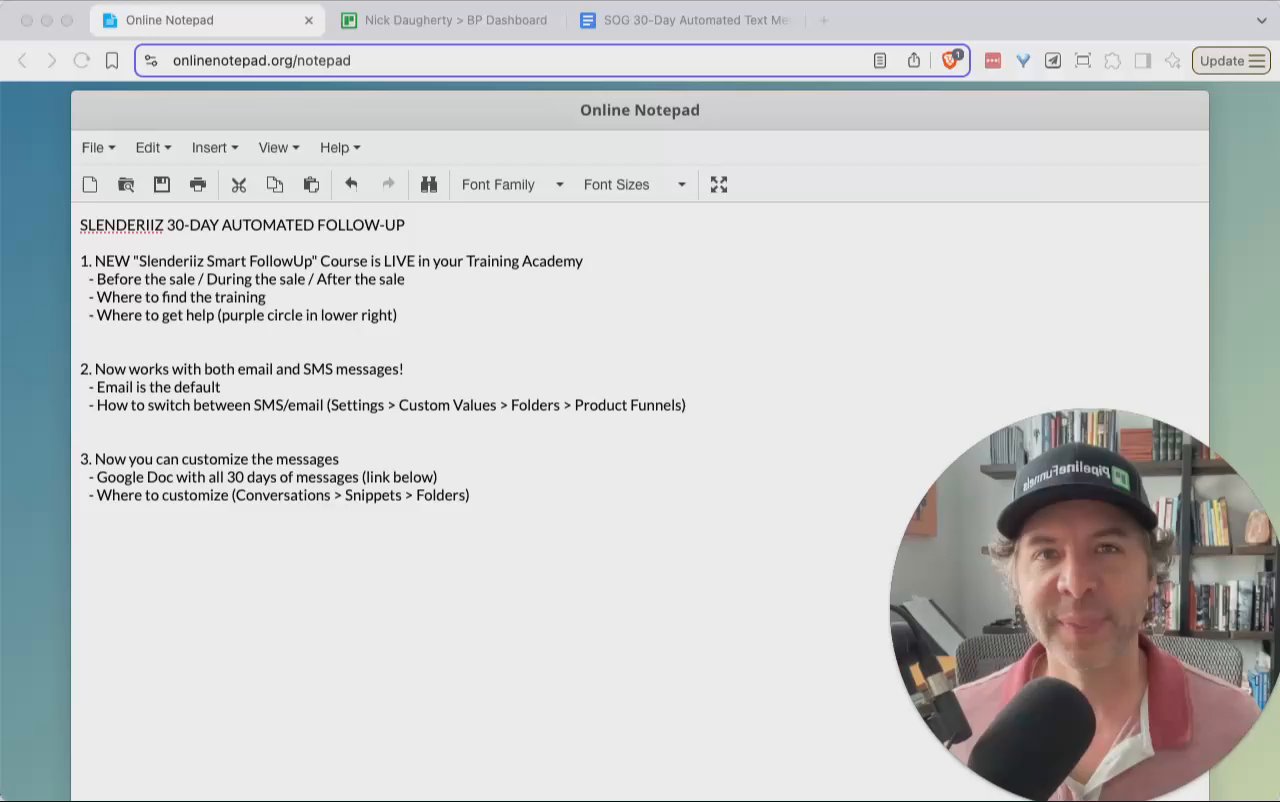This screenshot has height=802, width=1280.
Task: Click the red extension icon in toolbar
Action: 993,61
